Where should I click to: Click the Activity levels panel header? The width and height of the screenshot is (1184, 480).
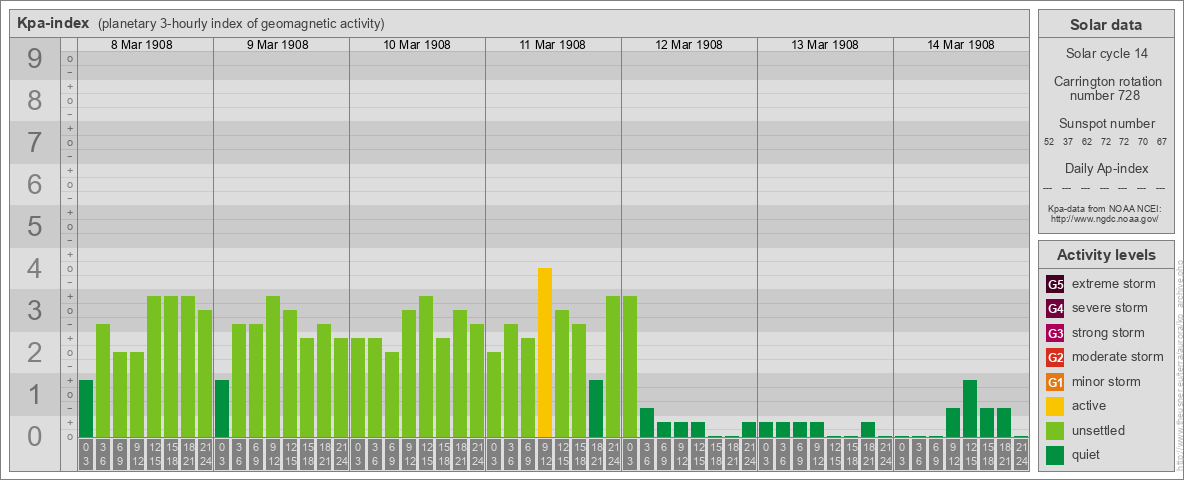pyautogui.click(x=1105, y=255)
